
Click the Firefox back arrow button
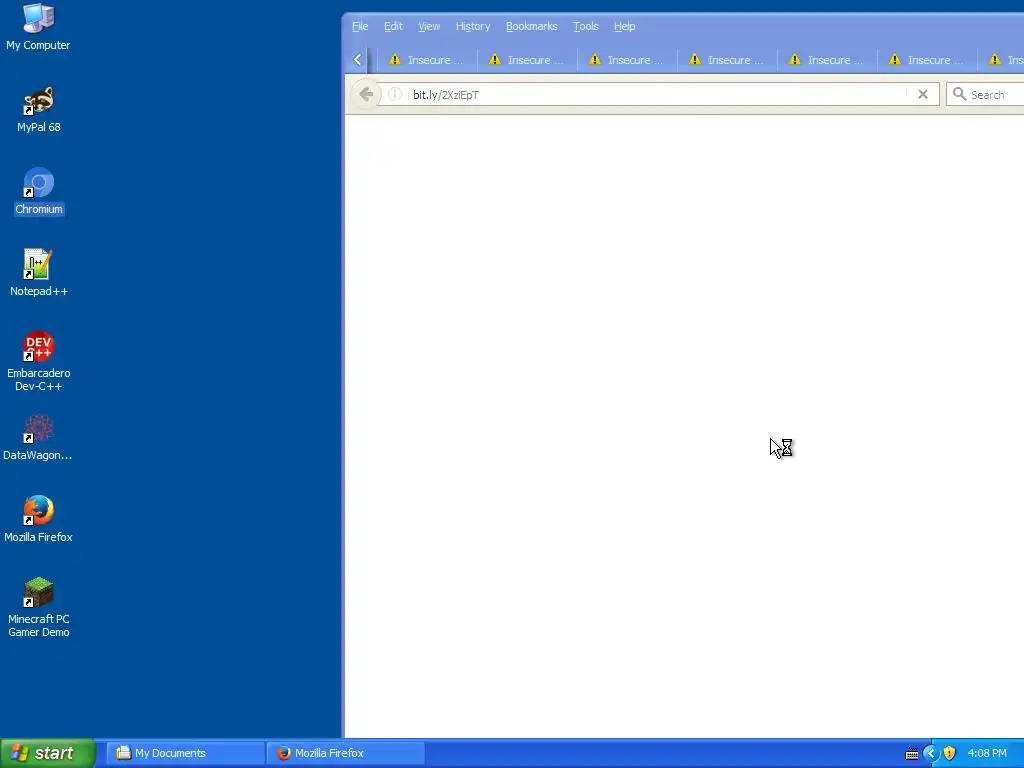click(366, 95)
